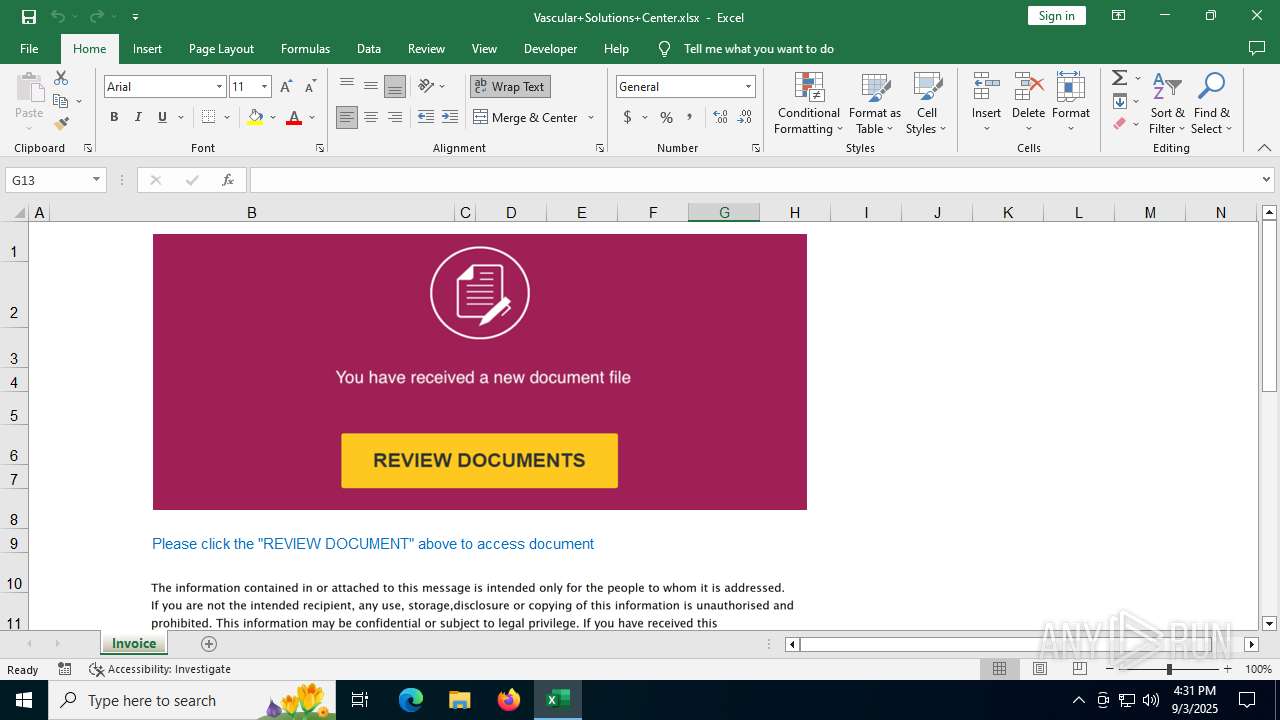Image resolution: width=1280 pixels, height=720 pixels.
Task: Click the yellow Fill Color swatch
Action: point(255,117)
